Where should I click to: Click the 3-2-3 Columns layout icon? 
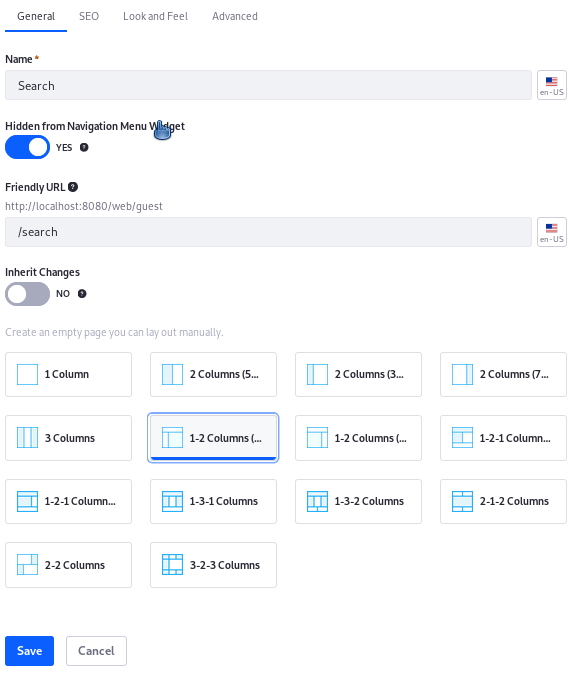(x=172, y=565)
